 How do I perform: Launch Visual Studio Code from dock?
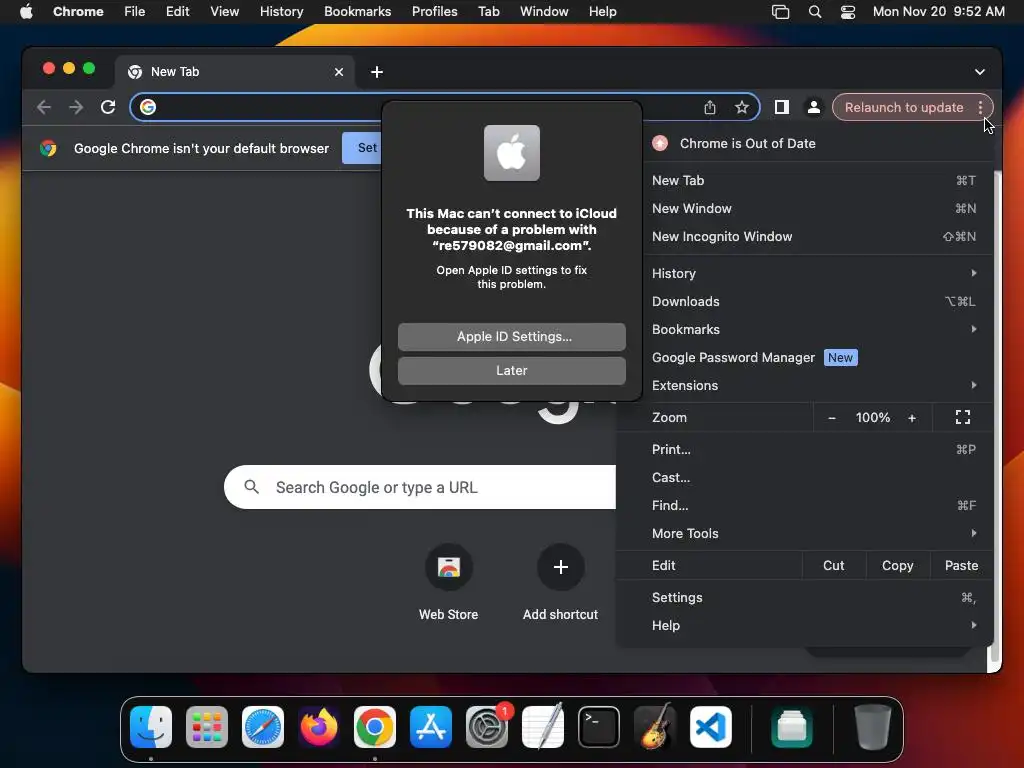click(x=711, y=727)
